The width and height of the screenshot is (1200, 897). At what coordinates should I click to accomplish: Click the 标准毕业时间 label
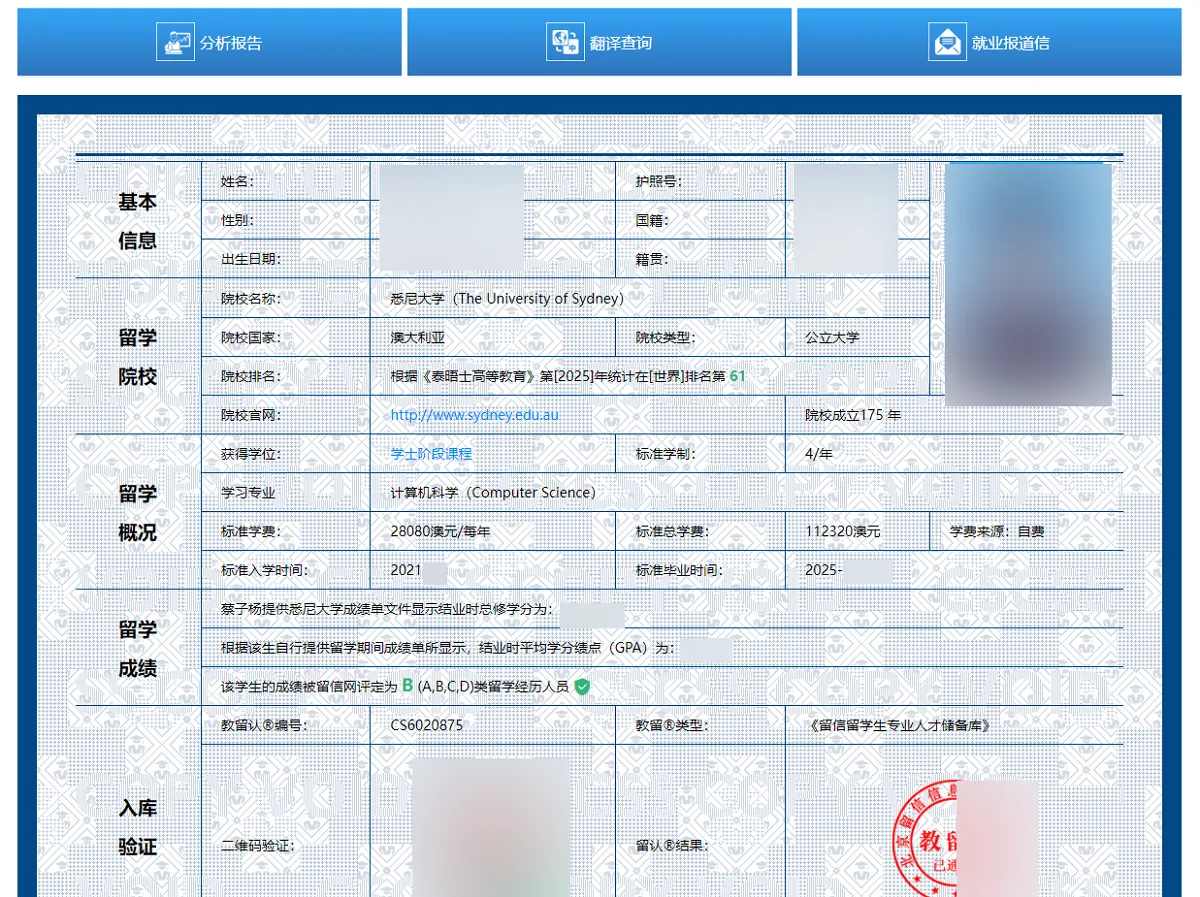click(679, 571)
